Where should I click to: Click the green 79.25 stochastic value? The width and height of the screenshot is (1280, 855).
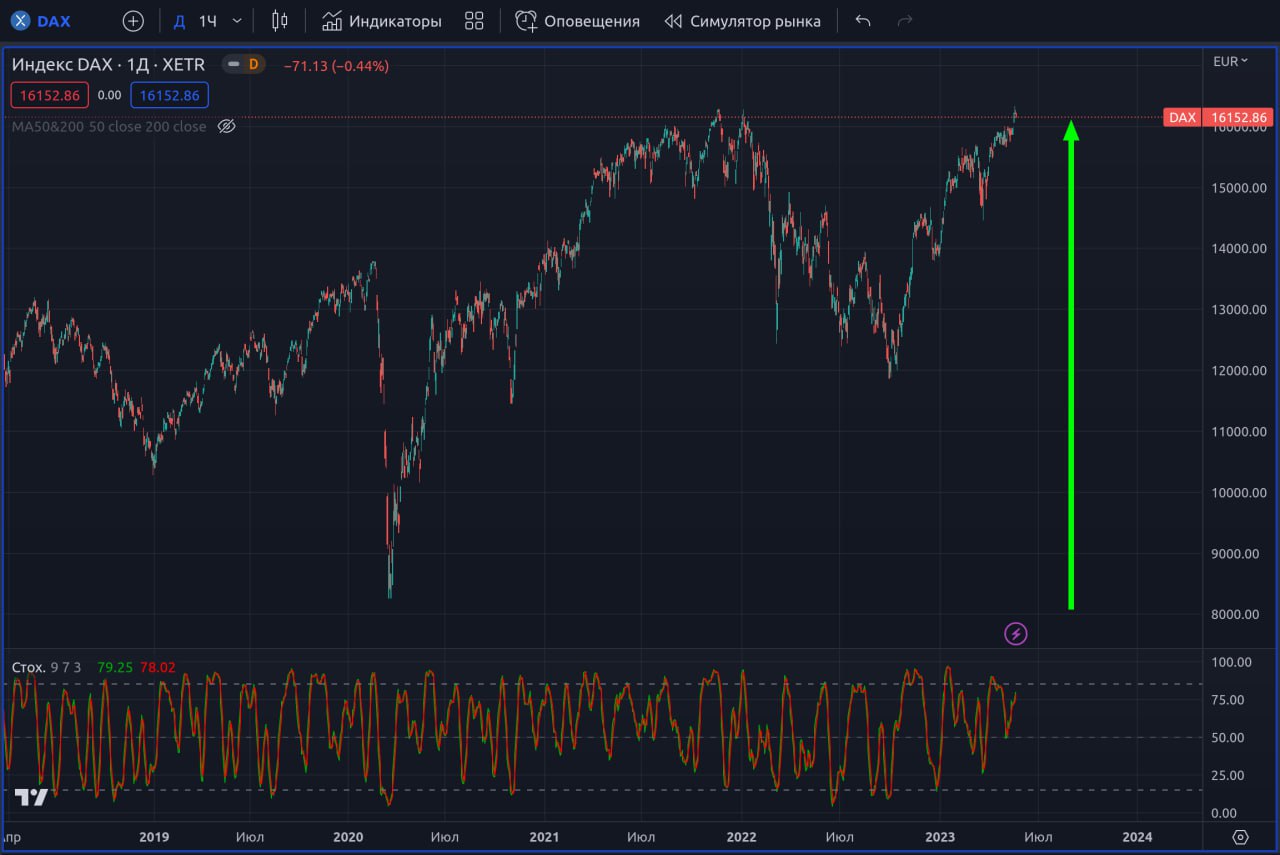click(x=115, y=667)
